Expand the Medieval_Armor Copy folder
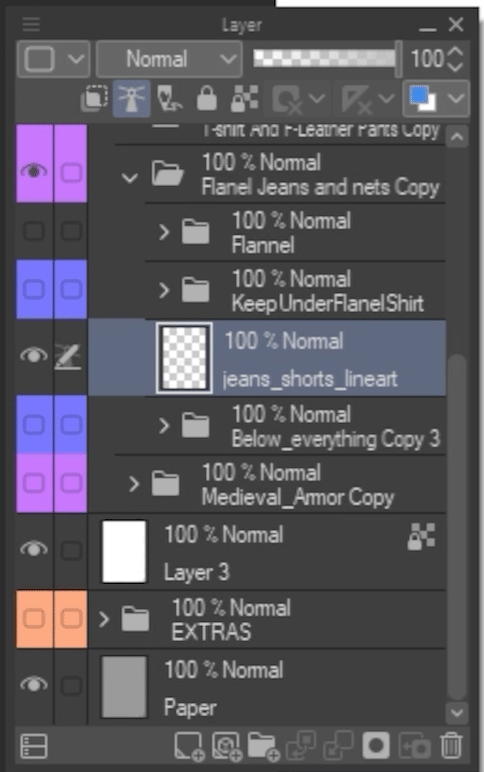 [133, 484]
